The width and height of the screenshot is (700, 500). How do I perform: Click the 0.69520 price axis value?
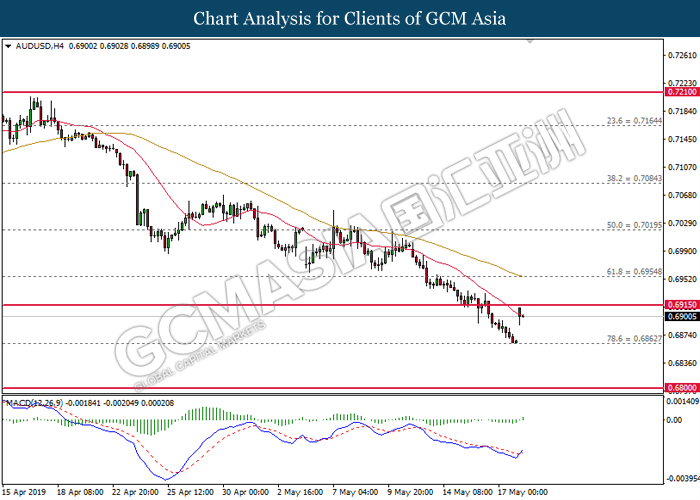(x=682, y=279)
